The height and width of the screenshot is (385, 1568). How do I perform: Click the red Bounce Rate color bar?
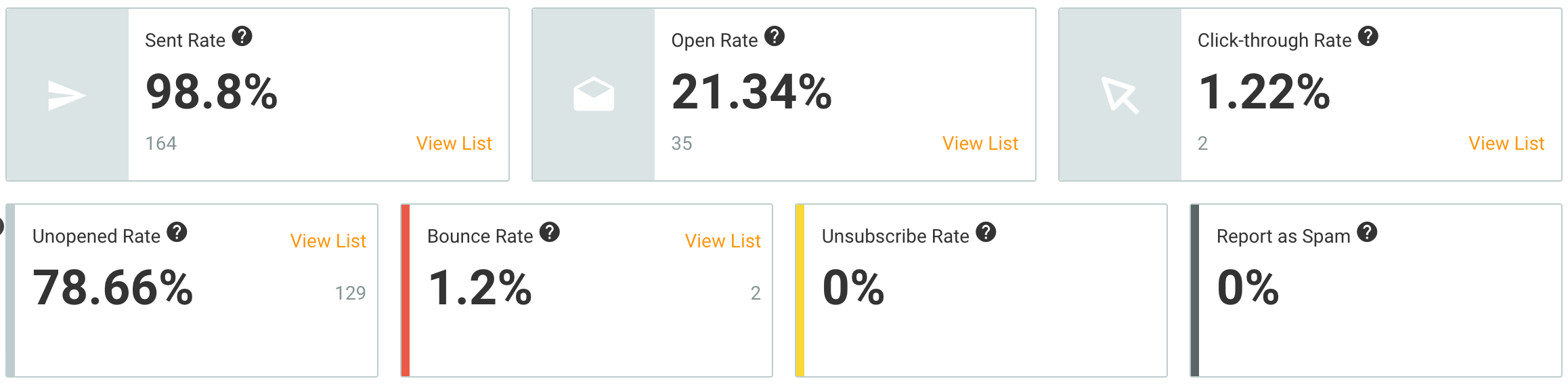(x=406, y=290)
